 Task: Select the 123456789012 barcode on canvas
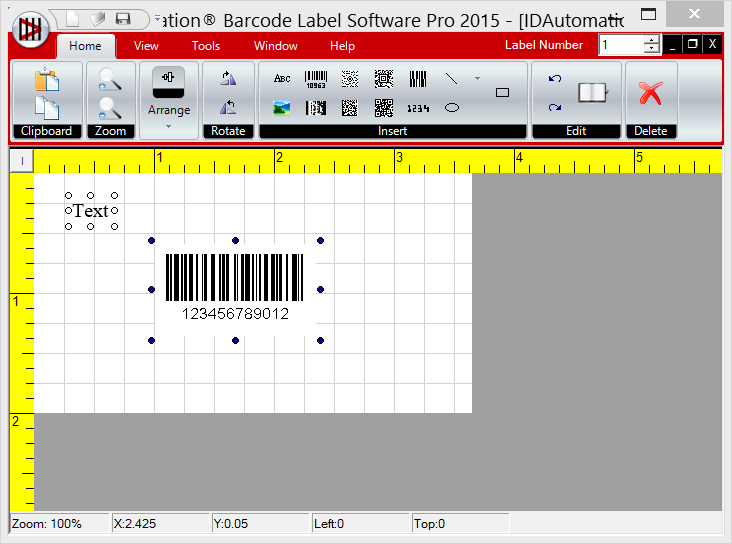point(235,290)
